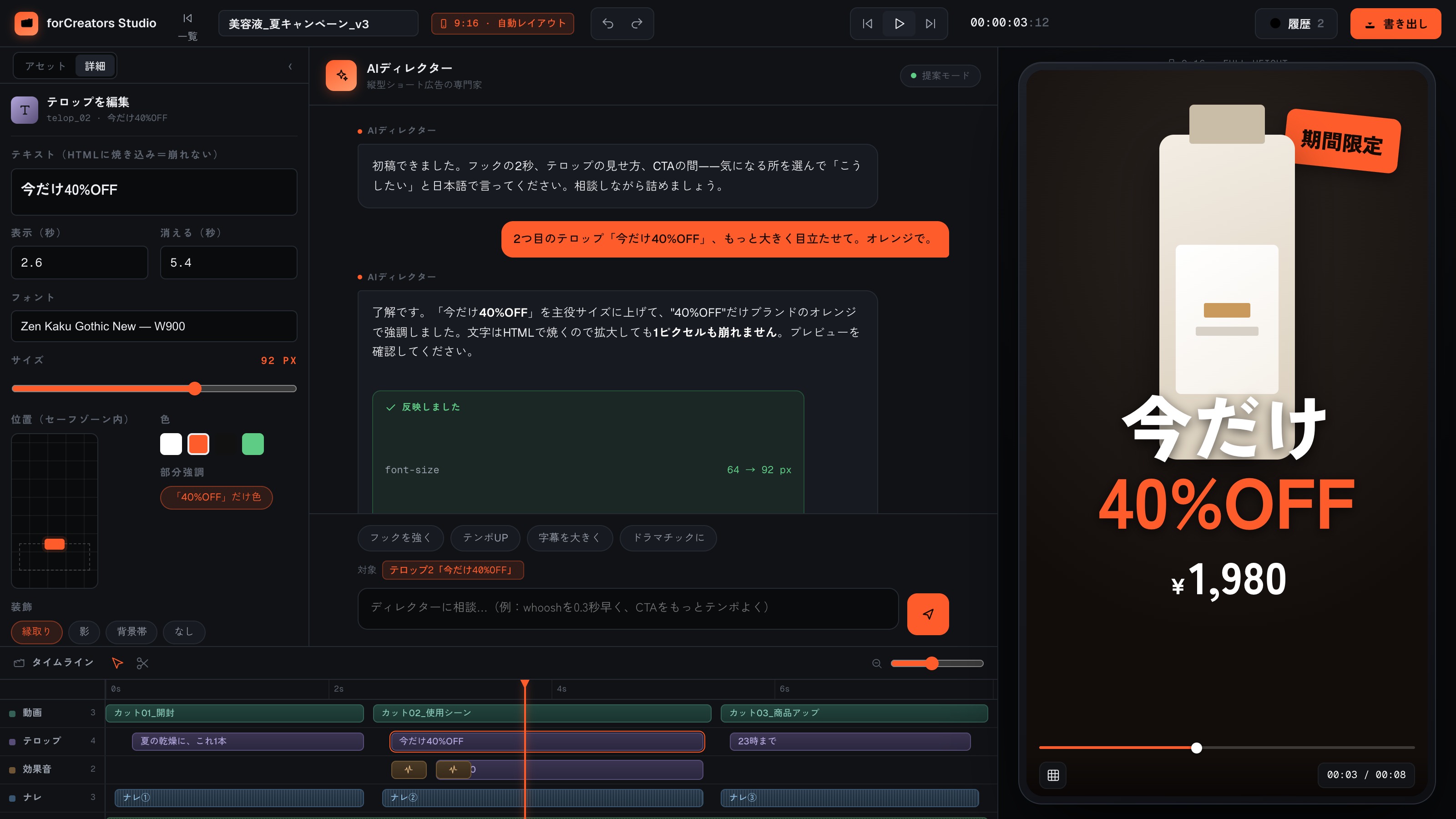Collapse the left detail panel
1456x819 pixels.
pos(290,67)
